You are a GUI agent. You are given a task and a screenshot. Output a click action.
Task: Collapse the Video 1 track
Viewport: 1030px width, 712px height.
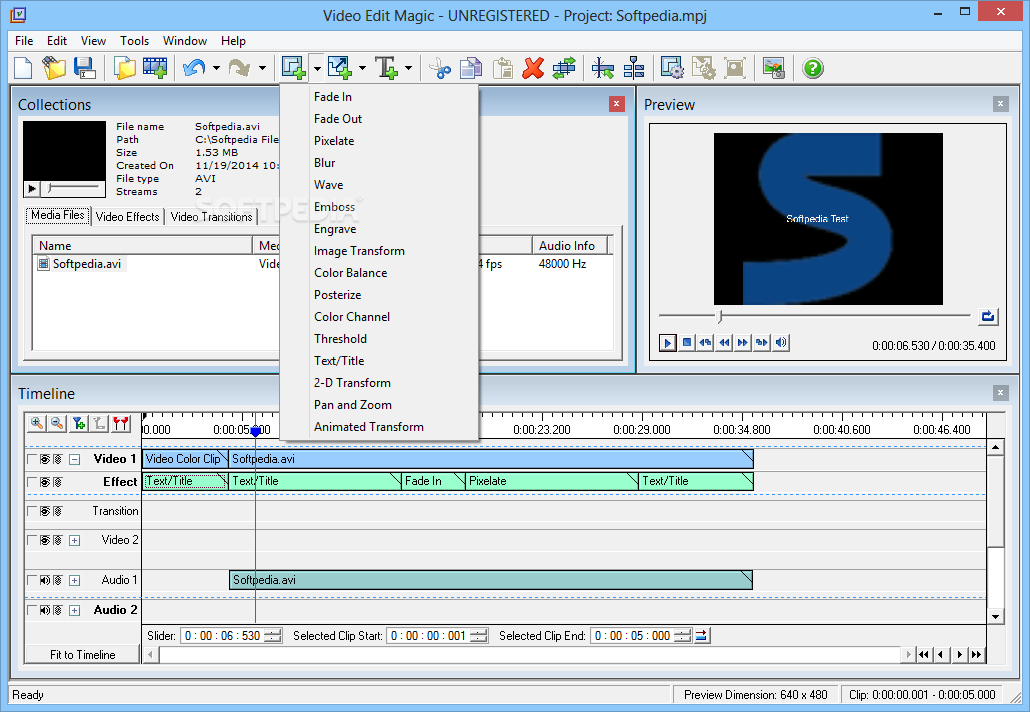click(74, 460)
